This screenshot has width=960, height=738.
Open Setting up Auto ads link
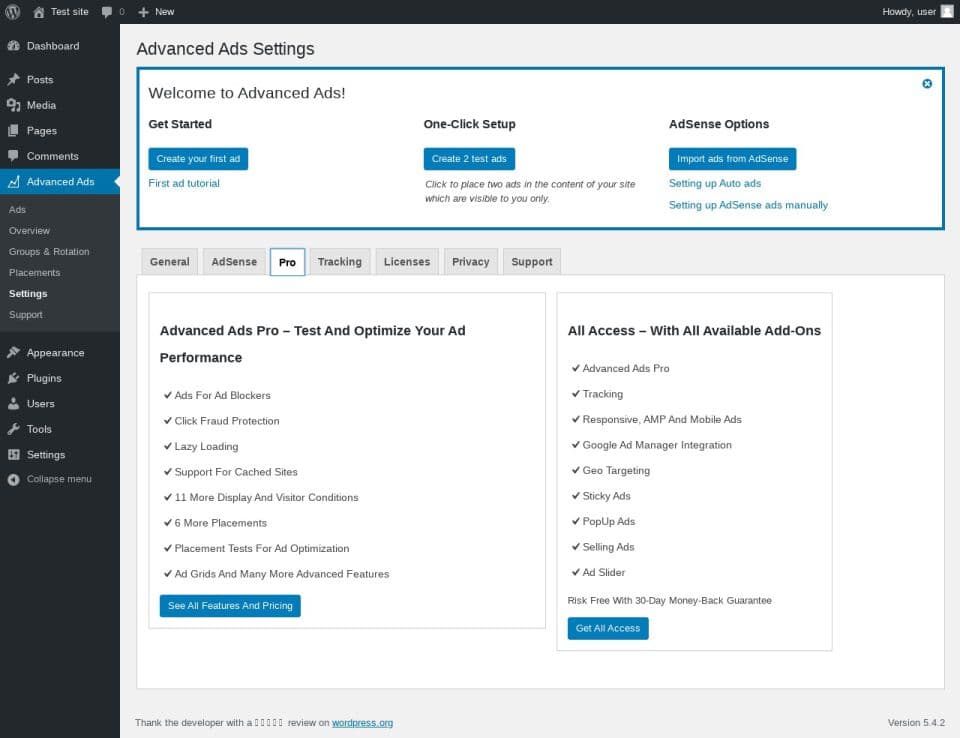point(714,183)
